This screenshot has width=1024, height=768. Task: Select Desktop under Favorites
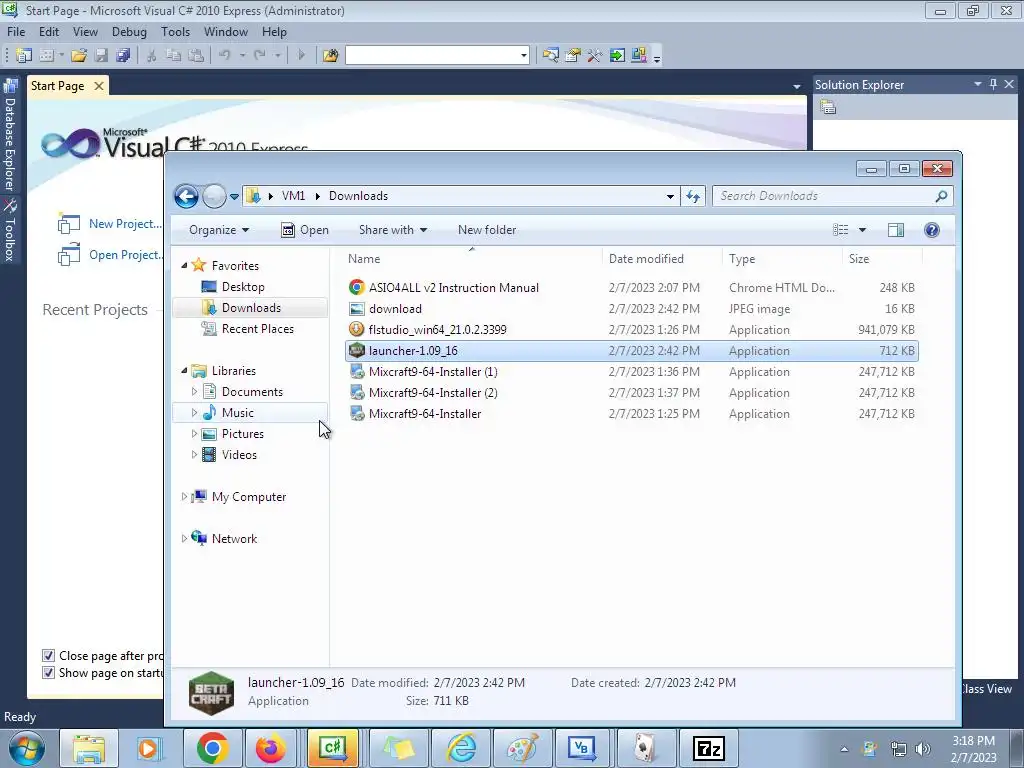[243, 287]
